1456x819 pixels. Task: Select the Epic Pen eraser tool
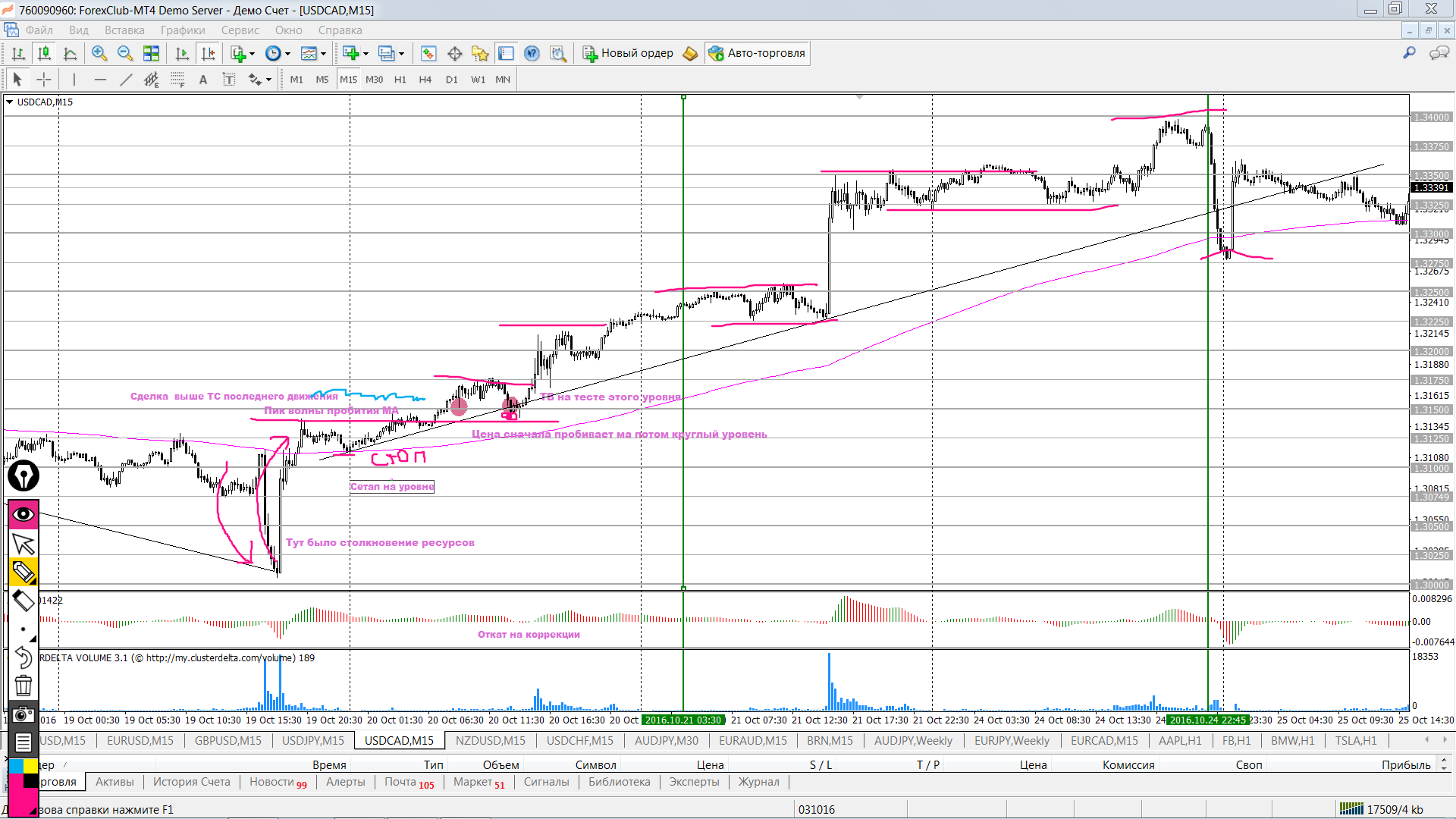pyautogui.click(x=24, y=601)
